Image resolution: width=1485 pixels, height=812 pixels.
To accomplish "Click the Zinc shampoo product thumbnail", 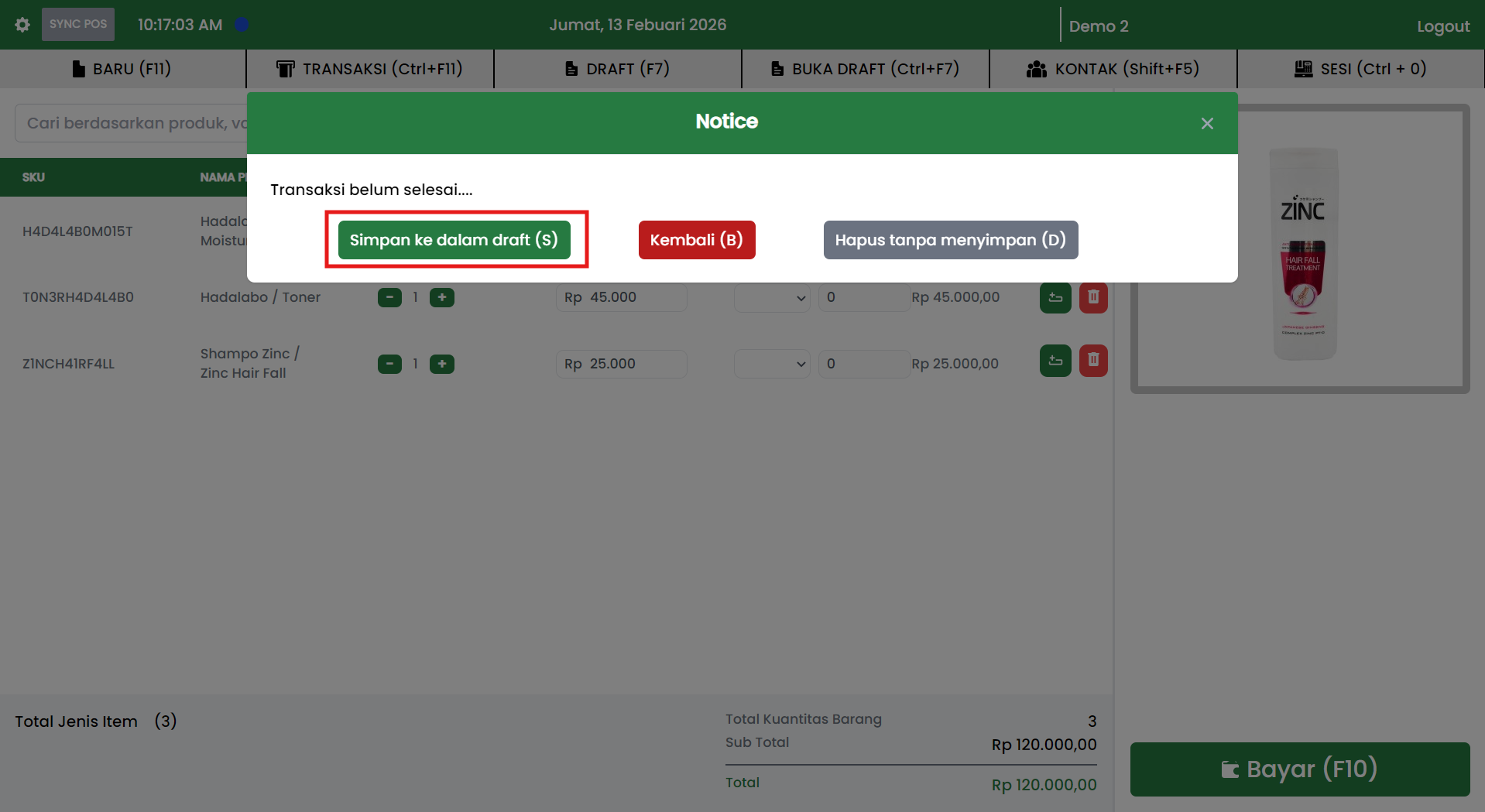I will 1302,254.
